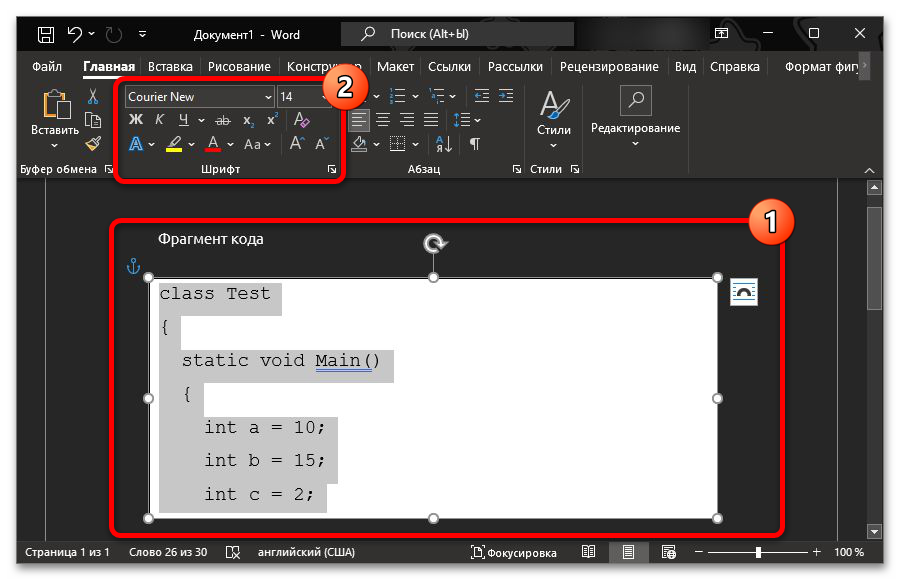The image size is (900, 580).
Task: Select the Format Painter brush
Action: [93, 144]
